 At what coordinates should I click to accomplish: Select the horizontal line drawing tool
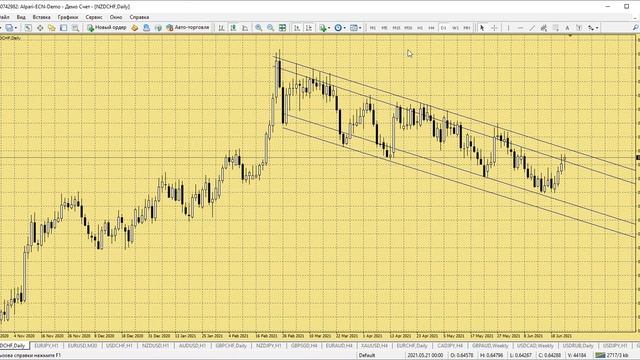pyautogui.click(x=520, y=28)
